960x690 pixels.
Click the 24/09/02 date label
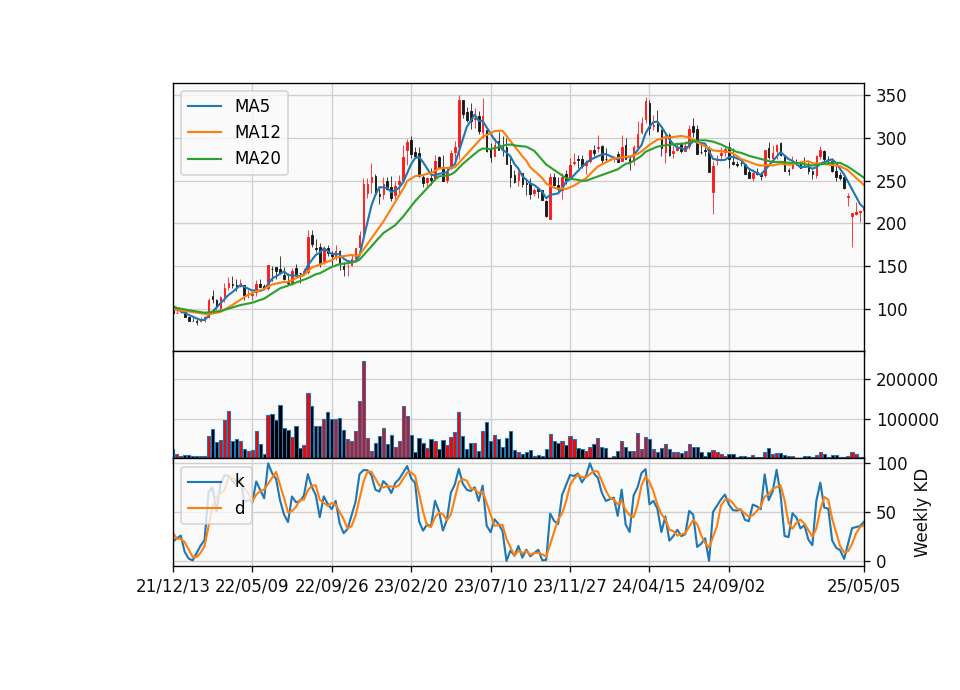[729, 587]
